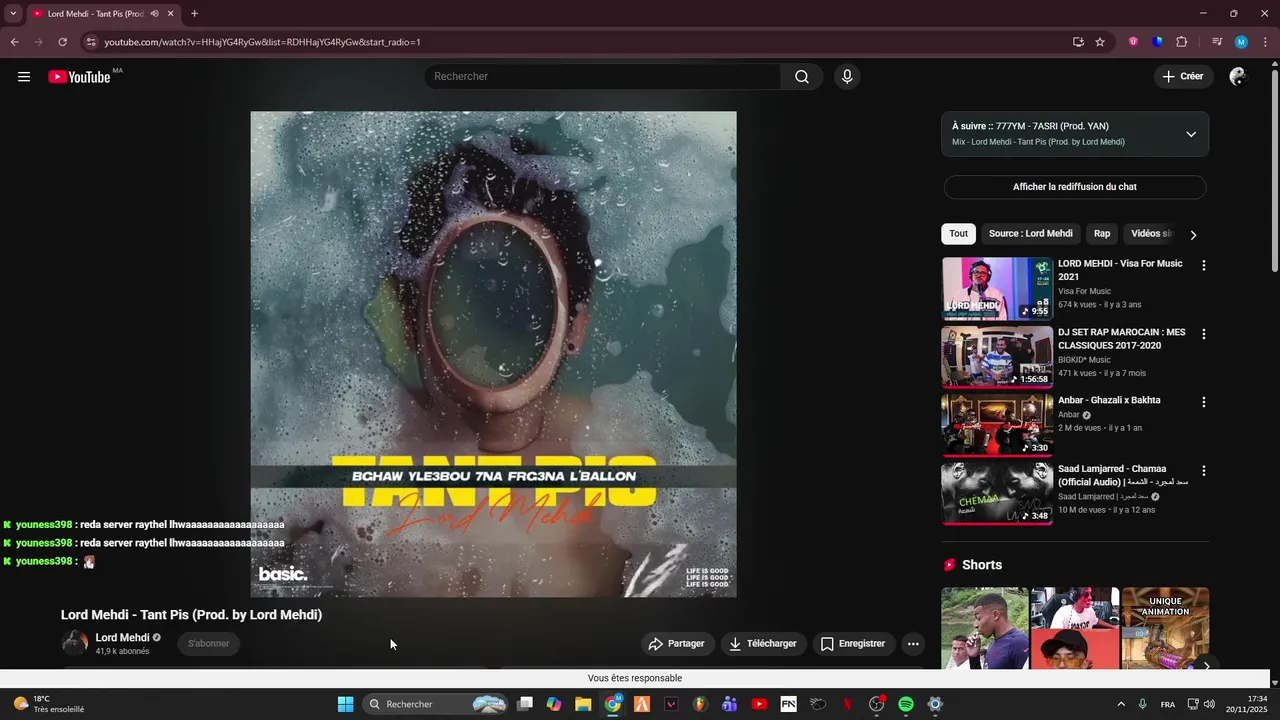Select the Rap filter chip

point(1102,234)
